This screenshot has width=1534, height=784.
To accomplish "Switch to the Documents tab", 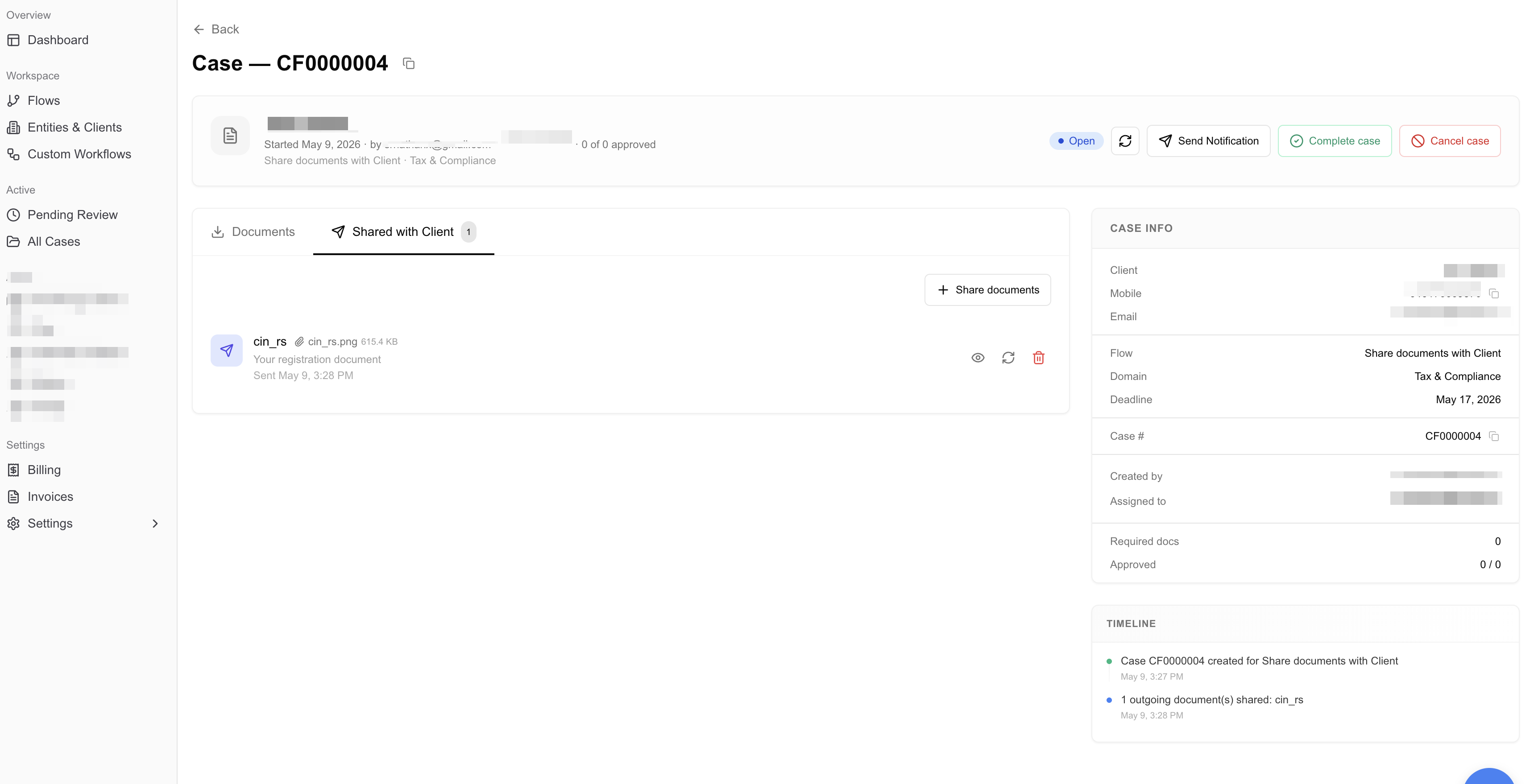I will [x=253, y=232].
